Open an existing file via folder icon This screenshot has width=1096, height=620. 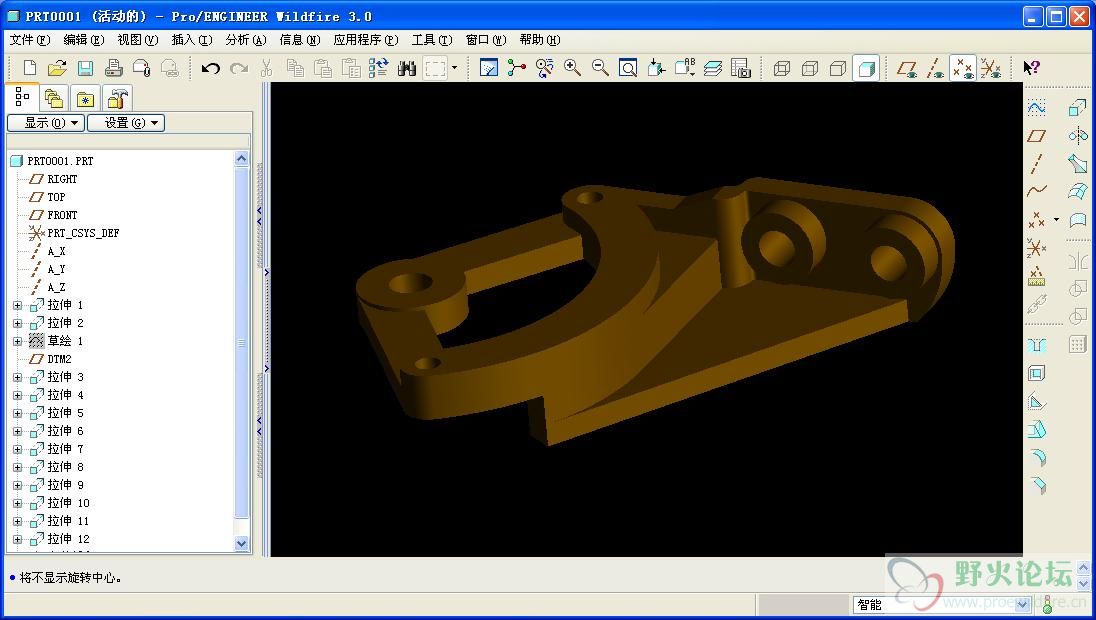click(57, 68)
